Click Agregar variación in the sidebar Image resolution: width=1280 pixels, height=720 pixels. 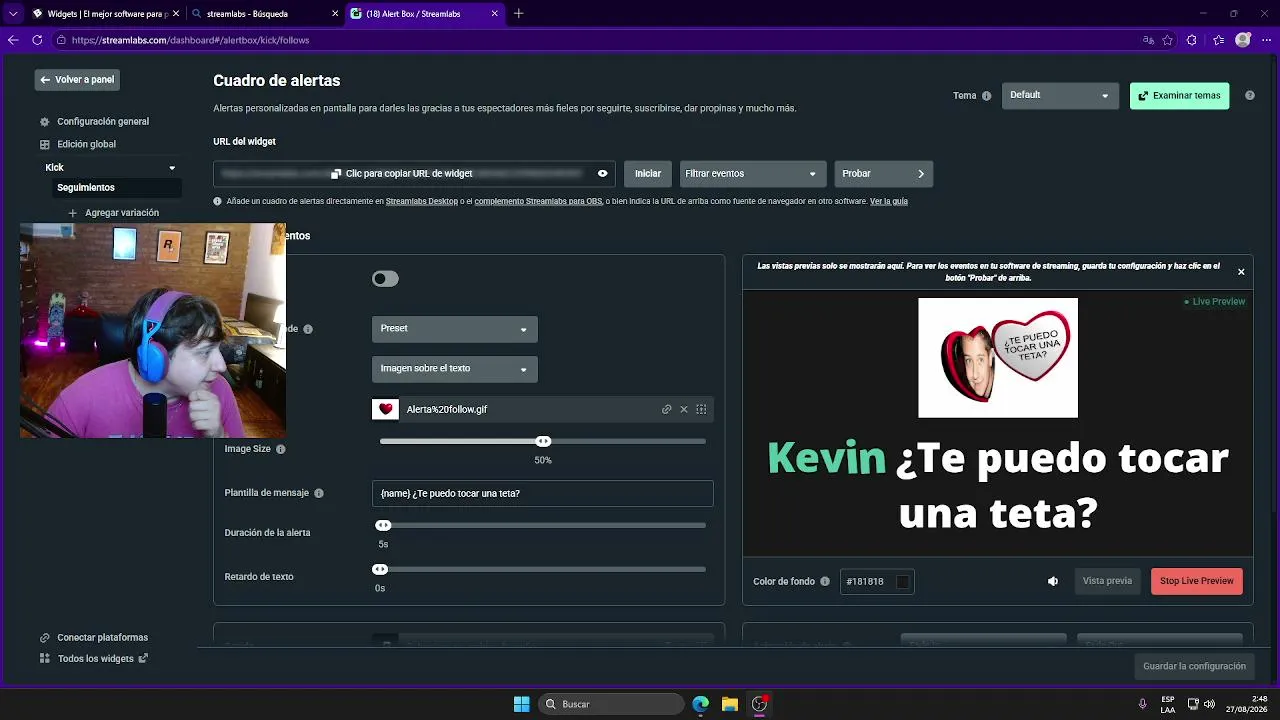pos(122,213)
